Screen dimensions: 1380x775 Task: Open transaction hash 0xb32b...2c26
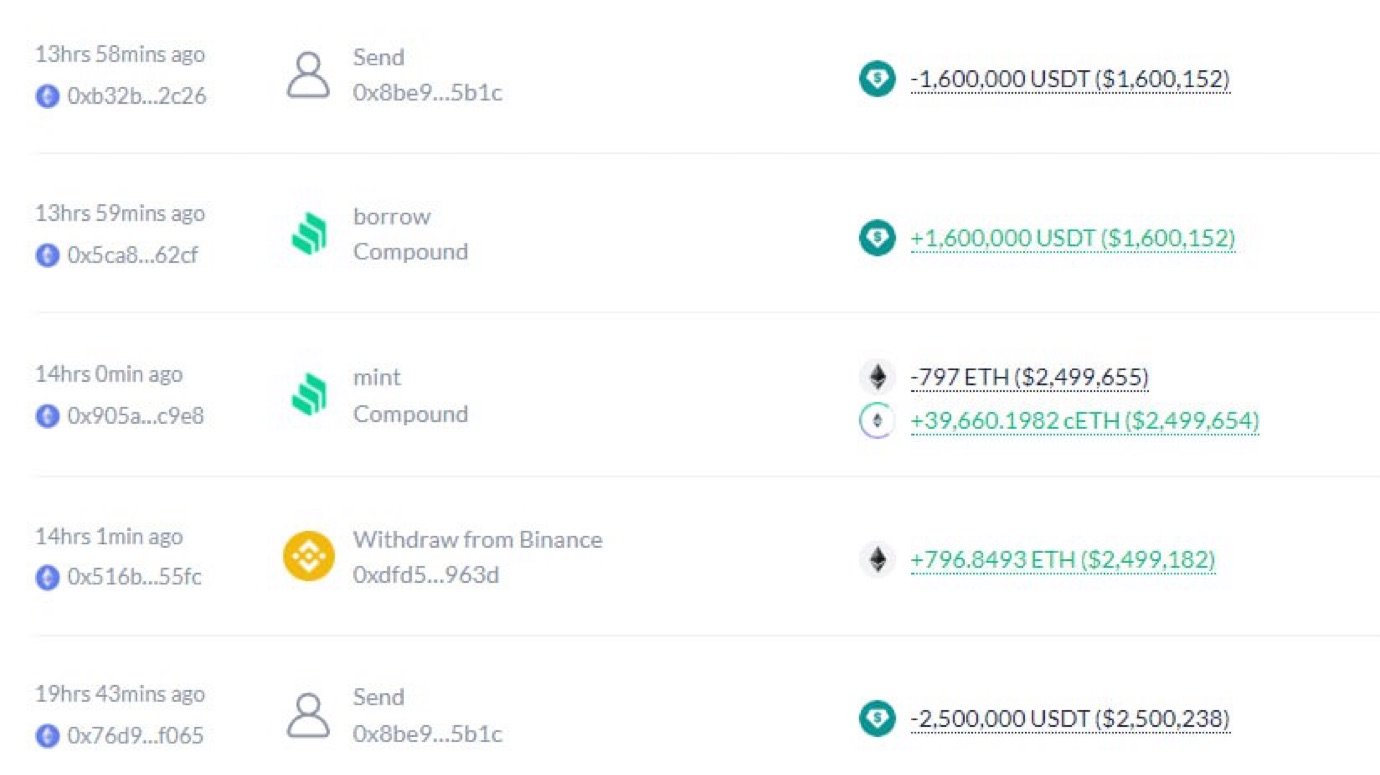pyautogui.click(x=136, y=97)
